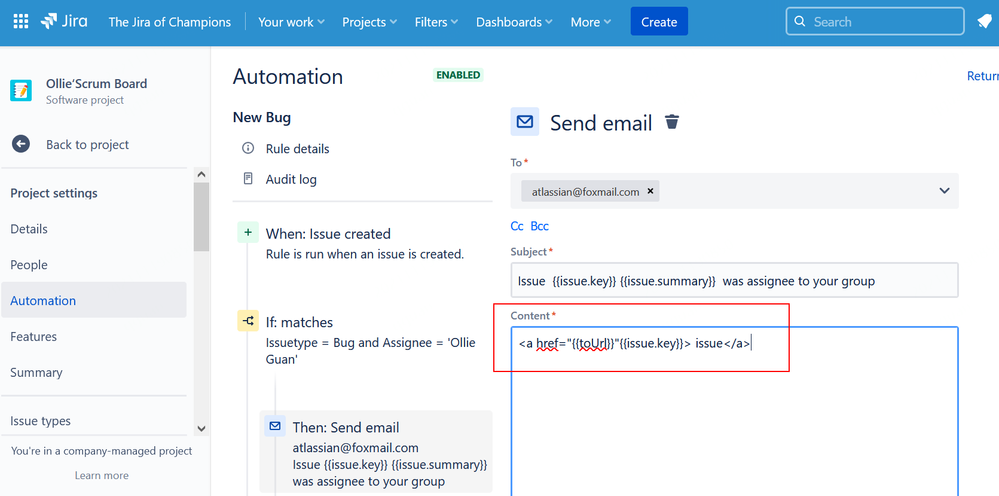Open Features in project settings
This screenshot has width=999, height=496.
(94, 336)
